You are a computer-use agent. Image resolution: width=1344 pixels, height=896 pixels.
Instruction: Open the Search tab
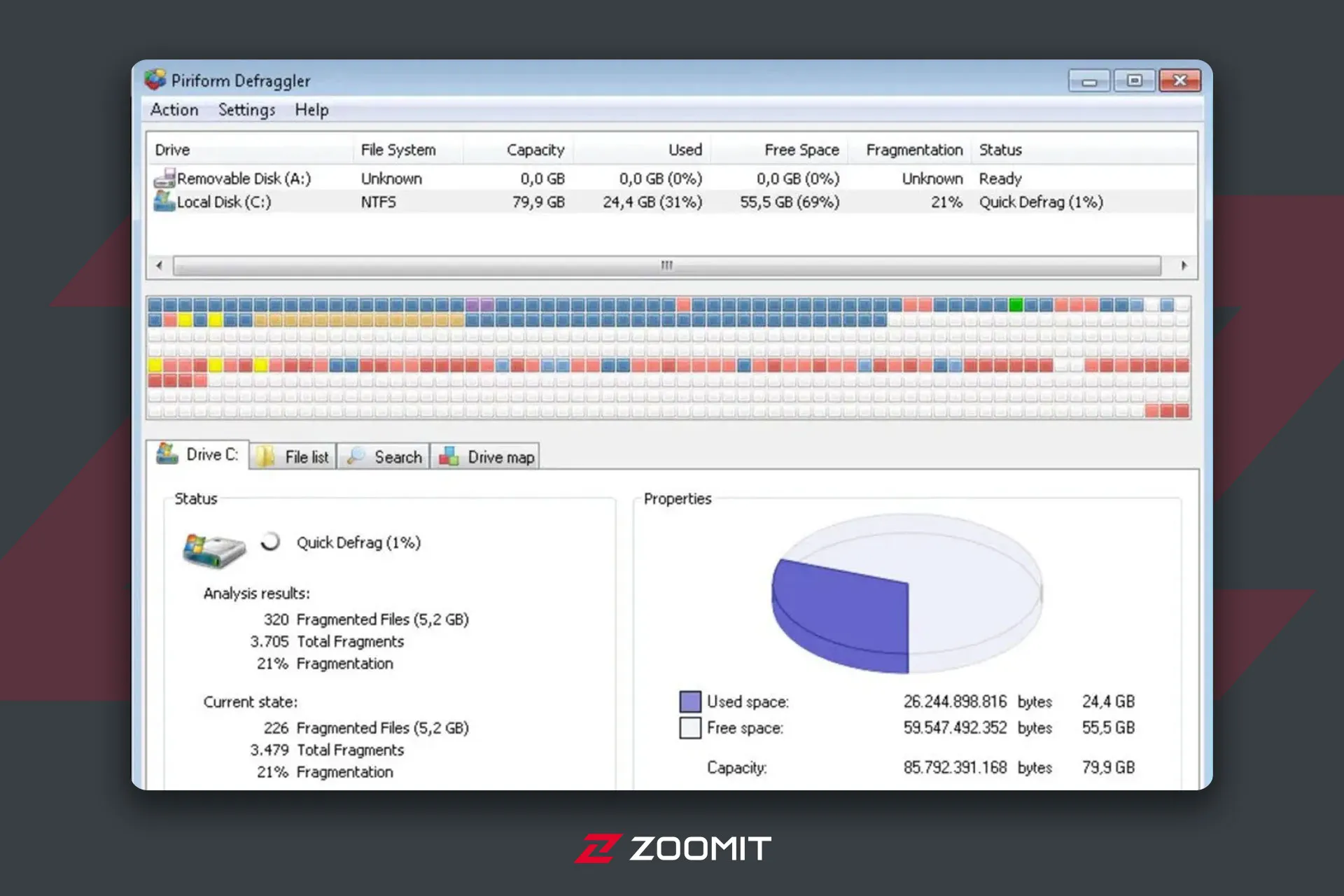(x=384, y=457)
